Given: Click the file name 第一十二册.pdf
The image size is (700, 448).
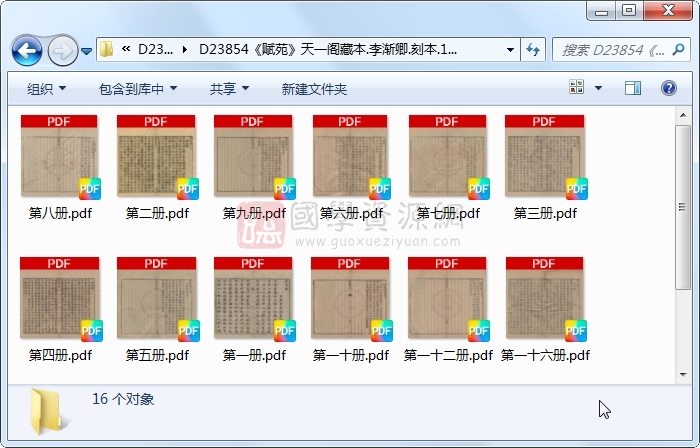Looking at the screenshot, I should click(x=448, y=355).
